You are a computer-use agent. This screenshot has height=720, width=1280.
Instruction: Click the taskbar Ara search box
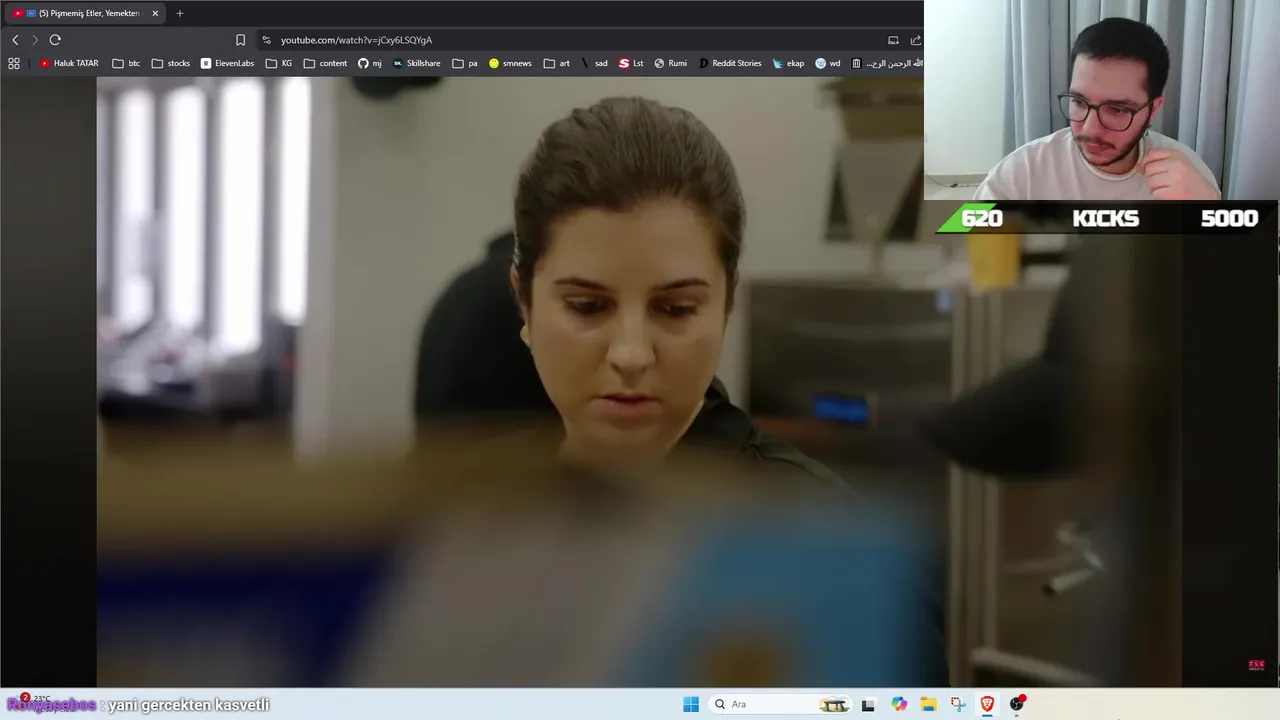[781, 704]
